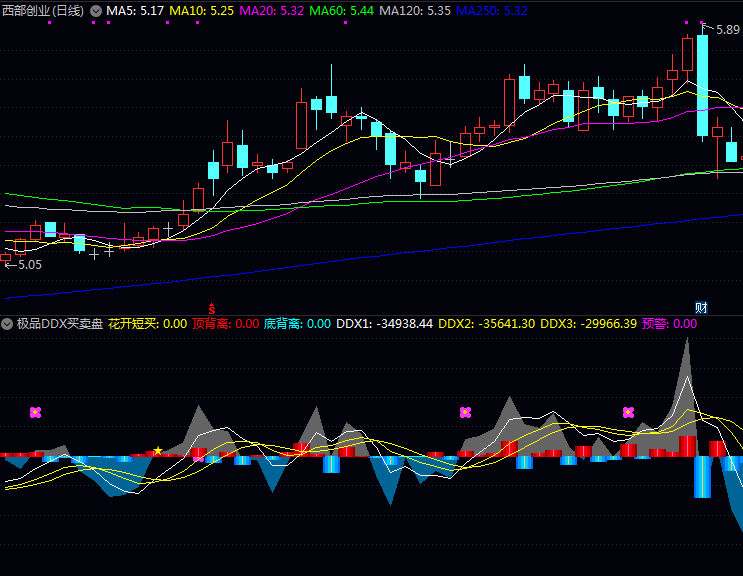
Task: Open the 西部创业 (日线) period title
Action: (43, 10)
